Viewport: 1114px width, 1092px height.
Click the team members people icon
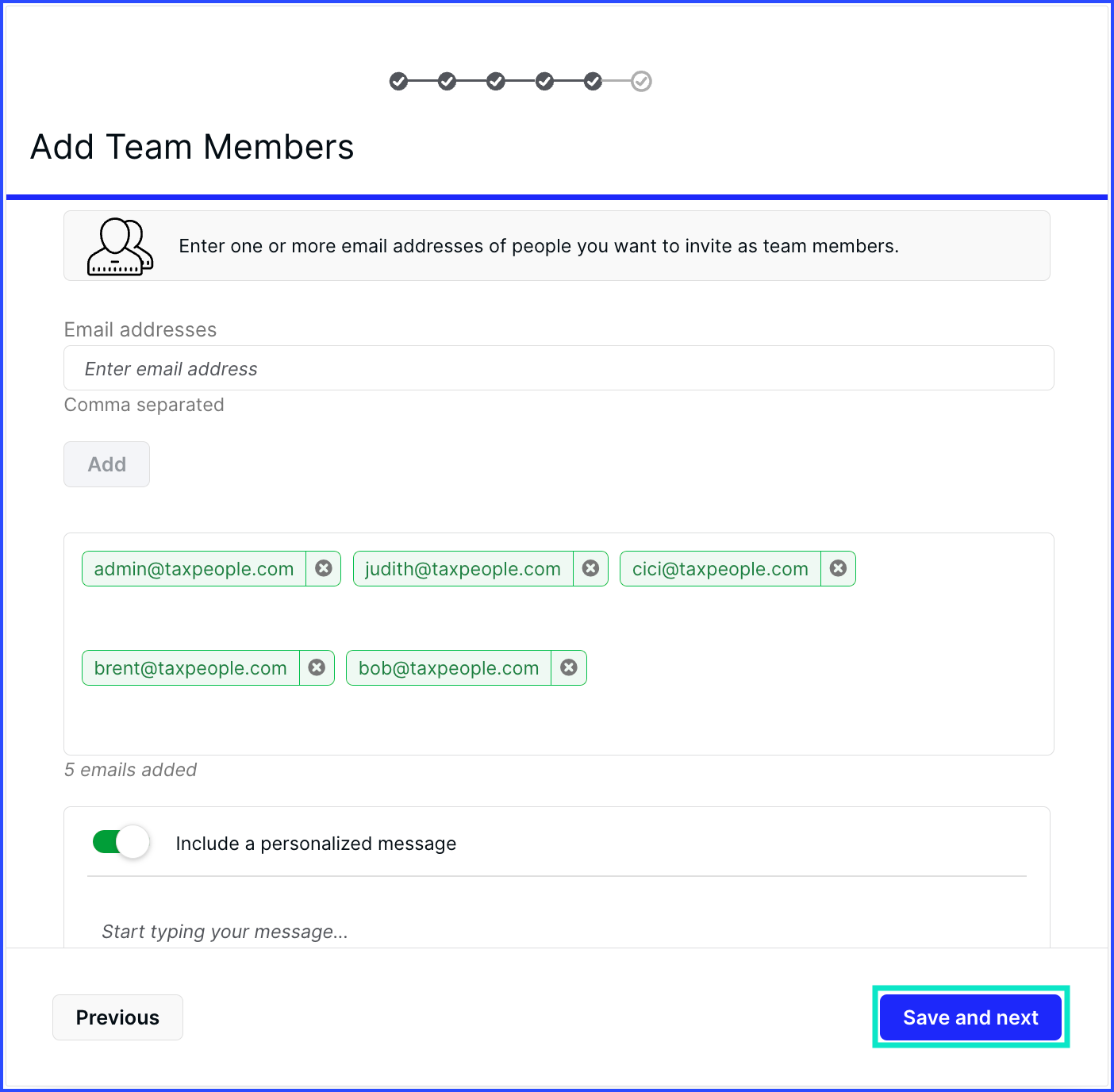(120, 247)
